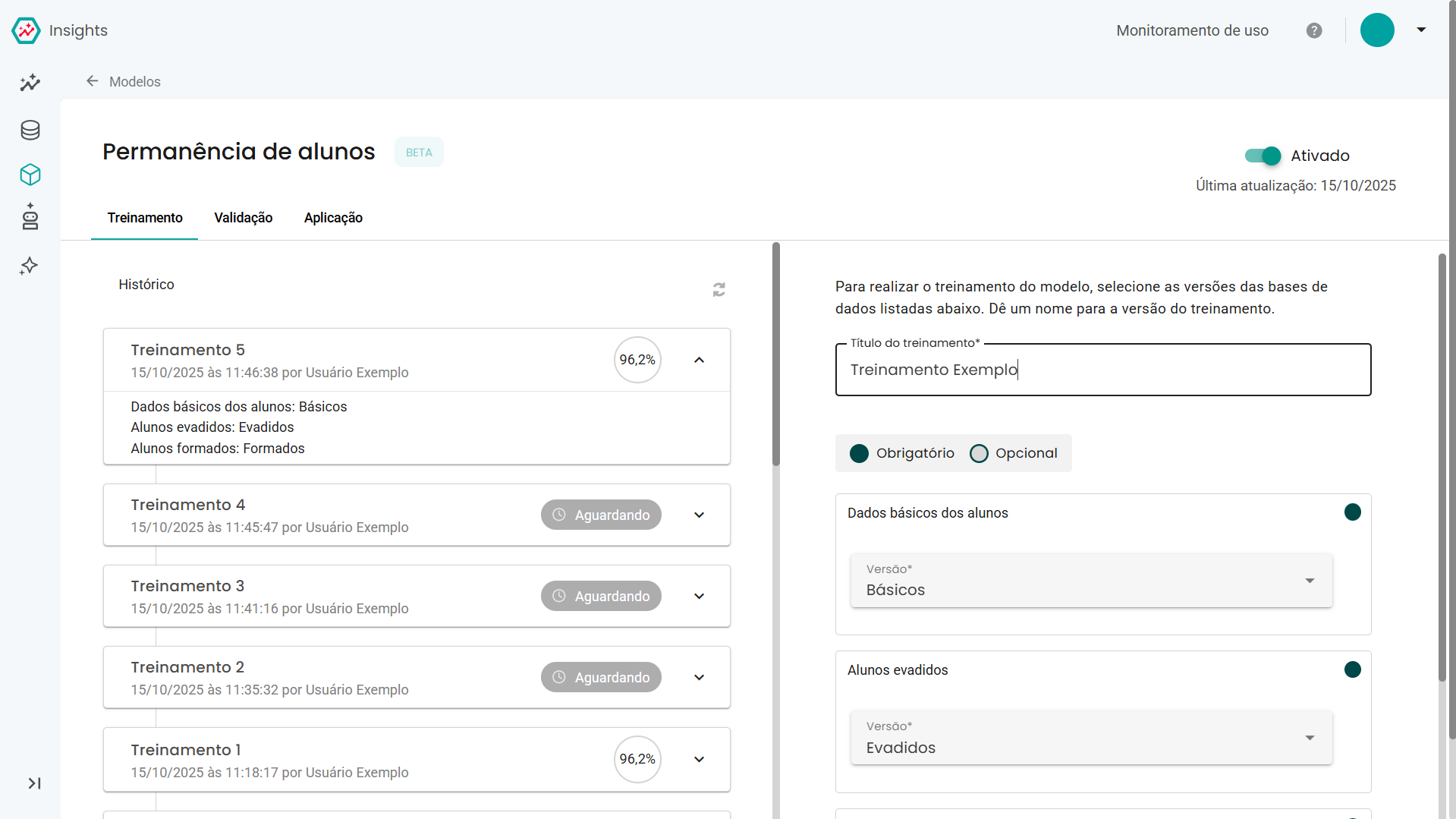Click the Treinamento 2 title
Image resolution: width=1456 pixels, height=819 pixels.
pos(187,667)
